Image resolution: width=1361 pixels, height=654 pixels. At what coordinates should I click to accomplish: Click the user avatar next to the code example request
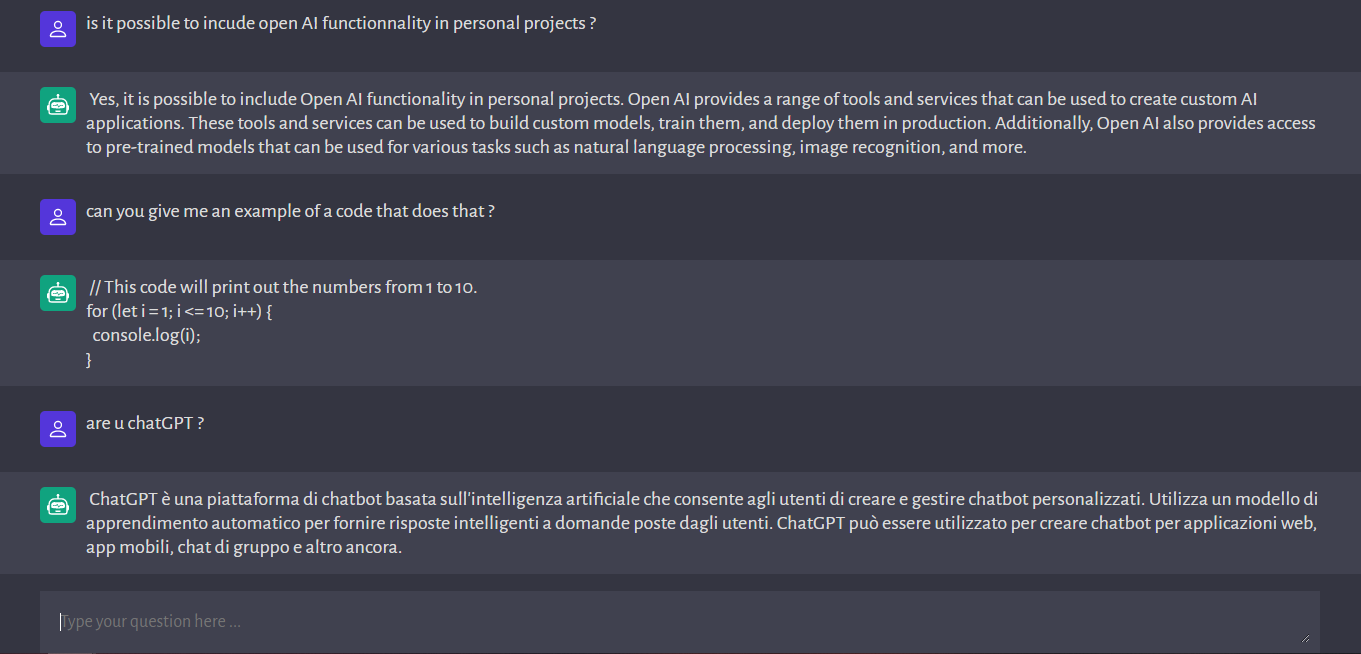tap(58, 217)
